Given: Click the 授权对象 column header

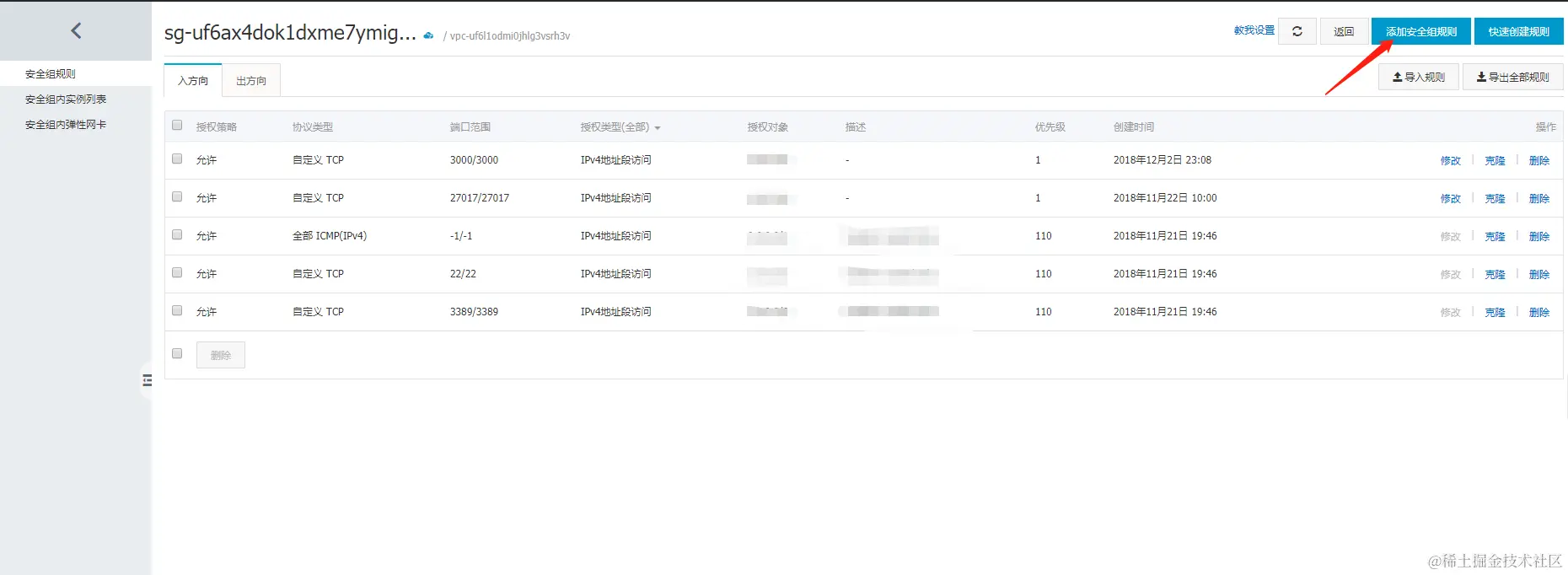Looking at the screenshot, I should (x=768, y=127).
